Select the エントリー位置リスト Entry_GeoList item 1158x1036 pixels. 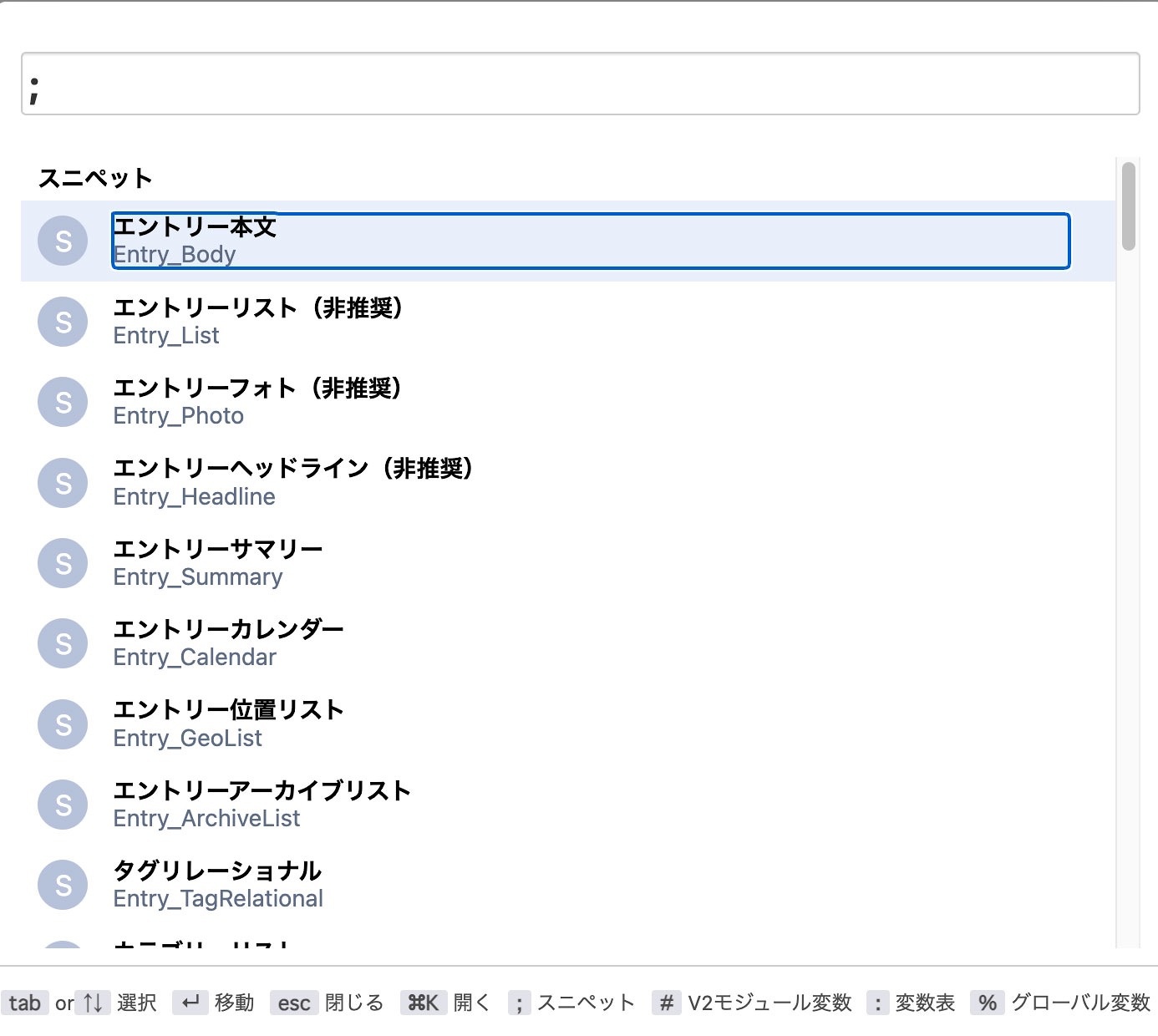568,724
